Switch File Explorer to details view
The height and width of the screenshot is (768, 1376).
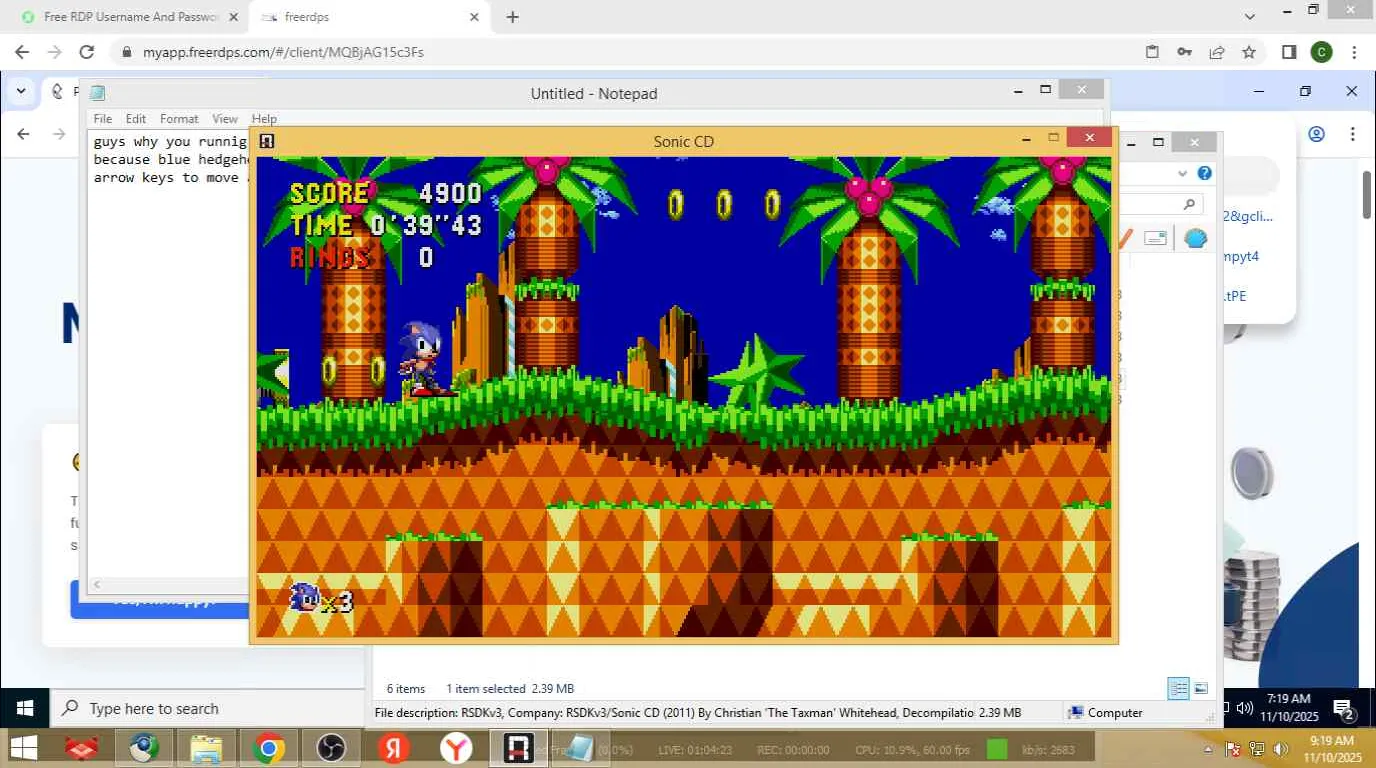click(x=1179, y=688)
